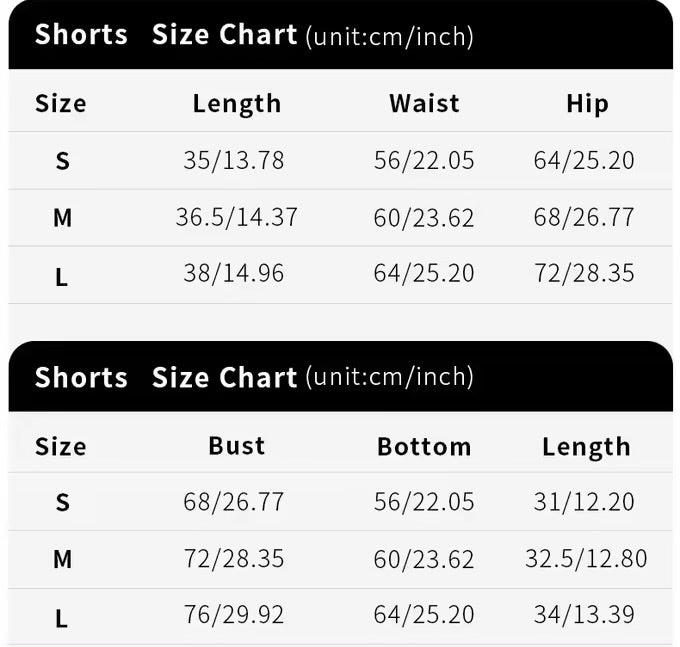This screenshot has width=680, height=647.
Task: Click the 68/26.77 bust cell
Action: (234, 501)
